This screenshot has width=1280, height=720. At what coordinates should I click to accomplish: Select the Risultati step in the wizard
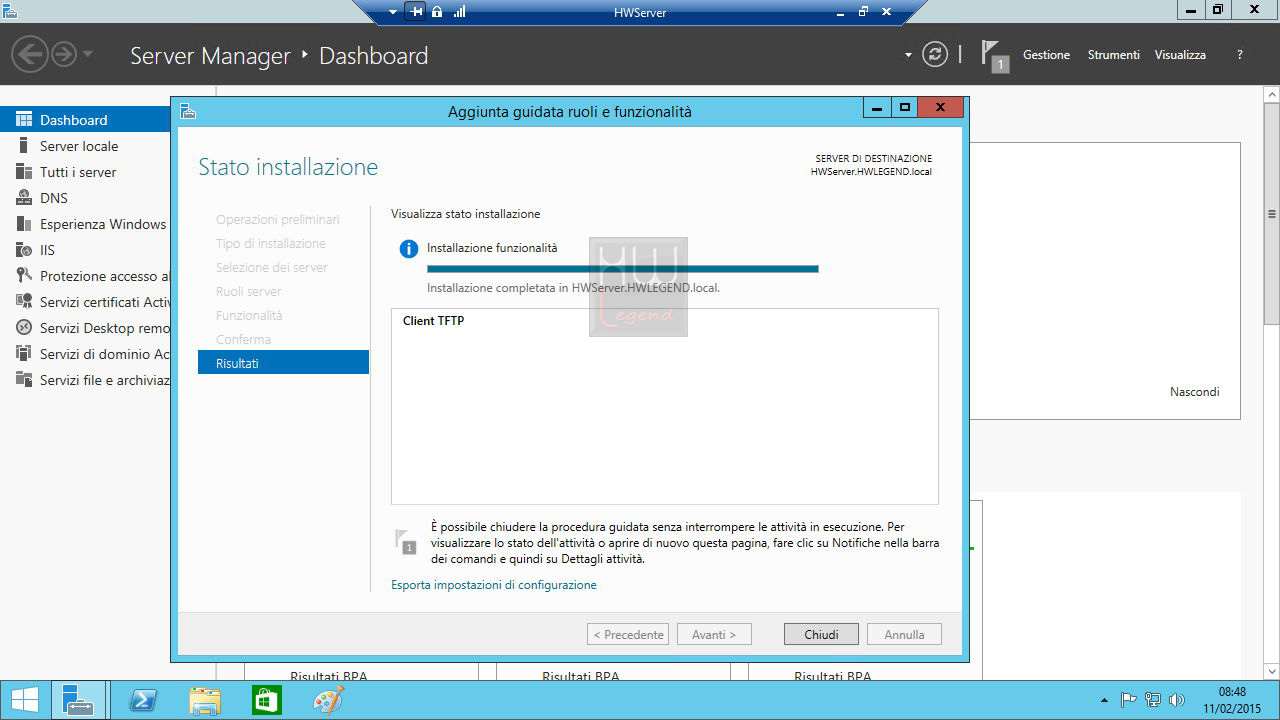(284, 363)
